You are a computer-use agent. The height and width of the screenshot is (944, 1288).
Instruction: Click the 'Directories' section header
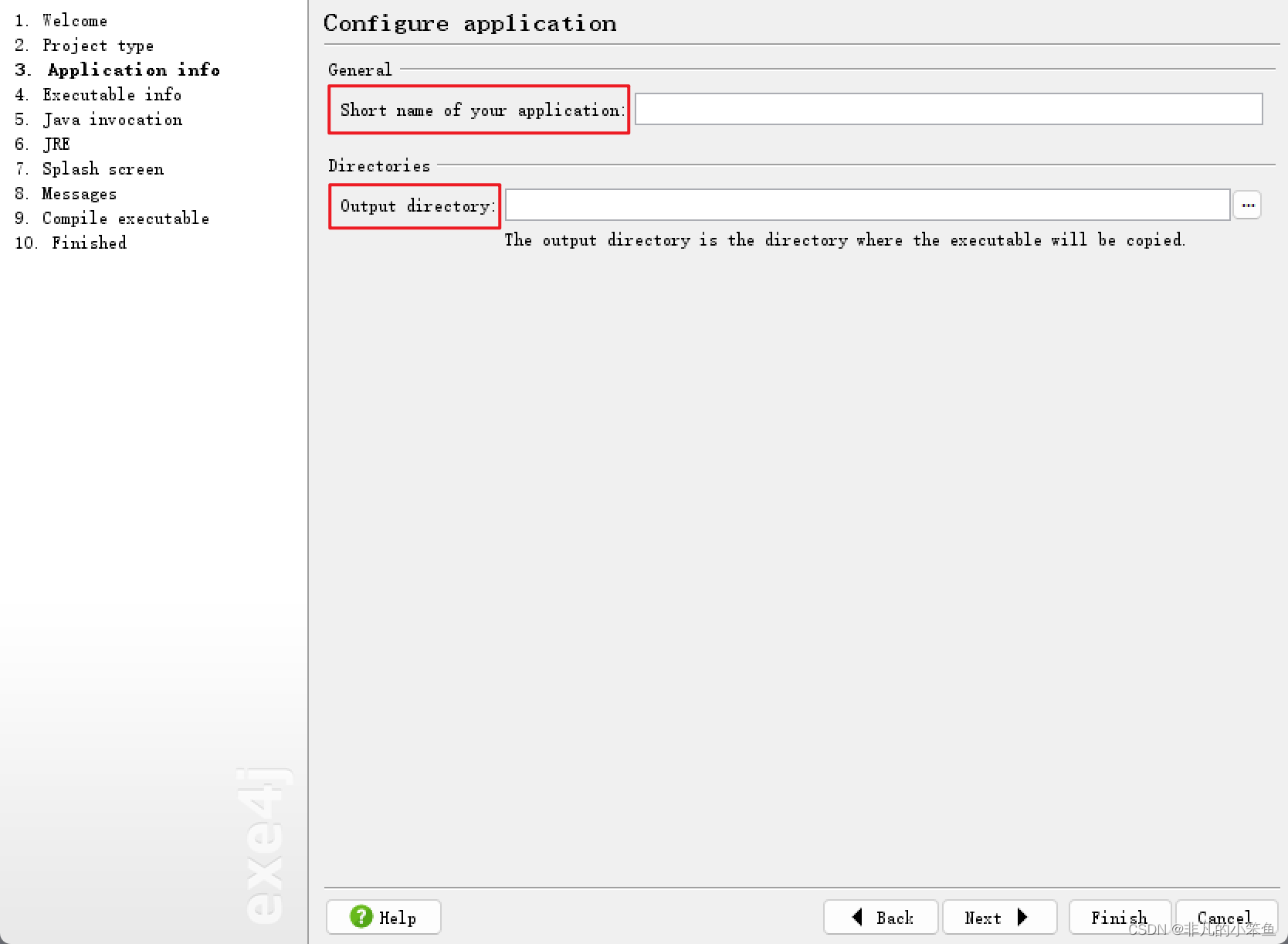pyautogui.click(x=379, y=166)
